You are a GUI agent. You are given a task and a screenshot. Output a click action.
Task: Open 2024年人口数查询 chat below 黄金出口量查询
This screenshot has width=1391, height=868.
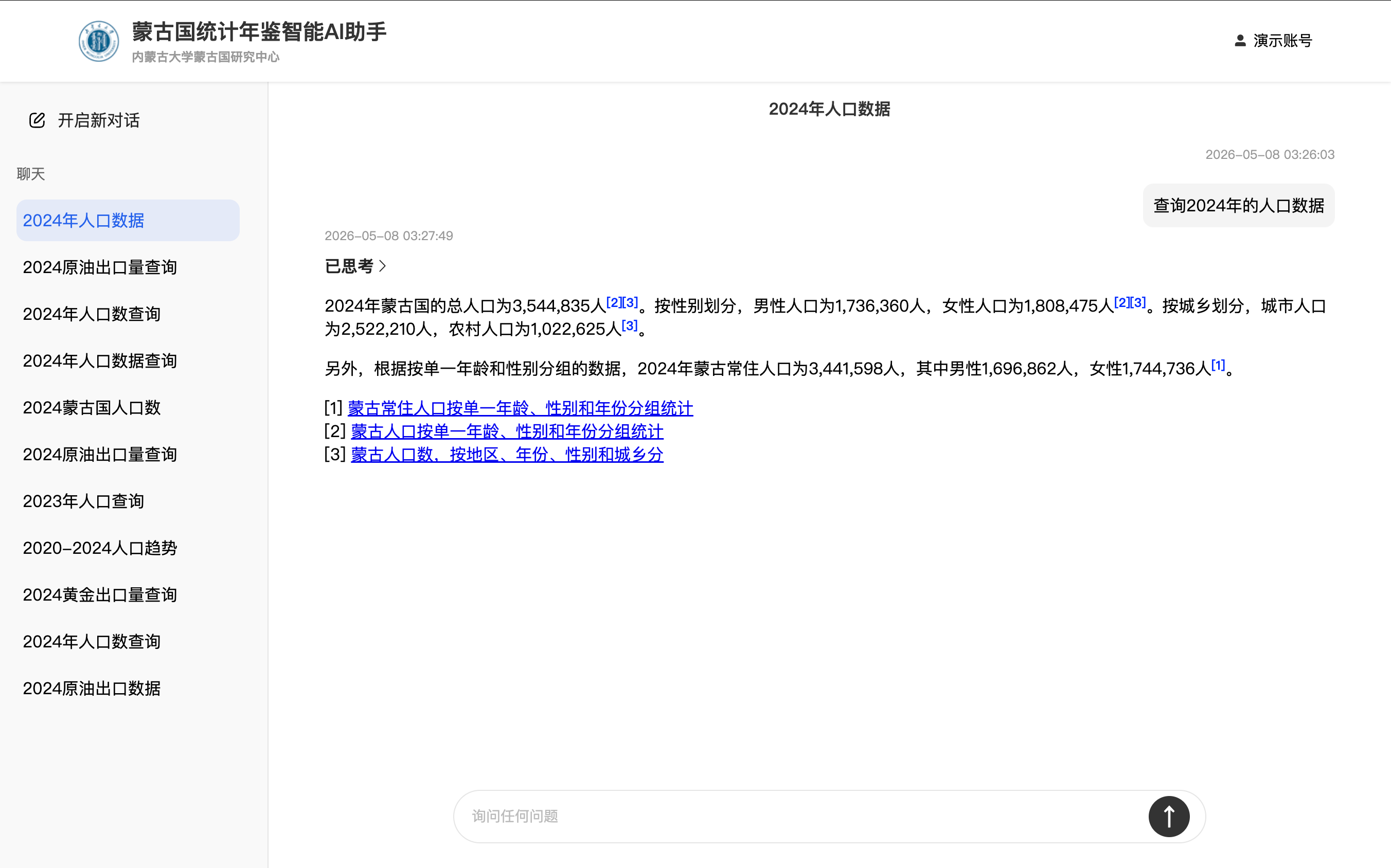128,641
